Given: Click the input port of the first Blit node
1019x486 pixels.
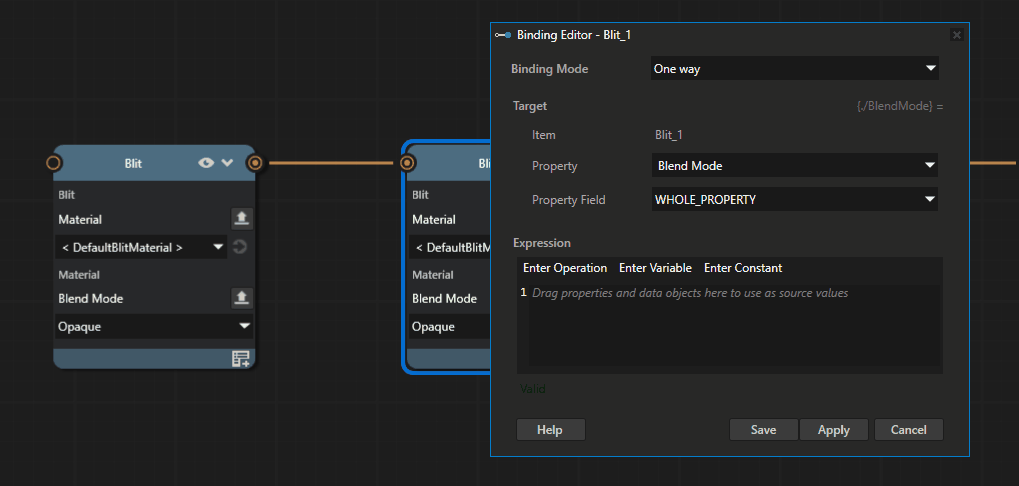Looking at the screenshot, I should coord(54,163).
